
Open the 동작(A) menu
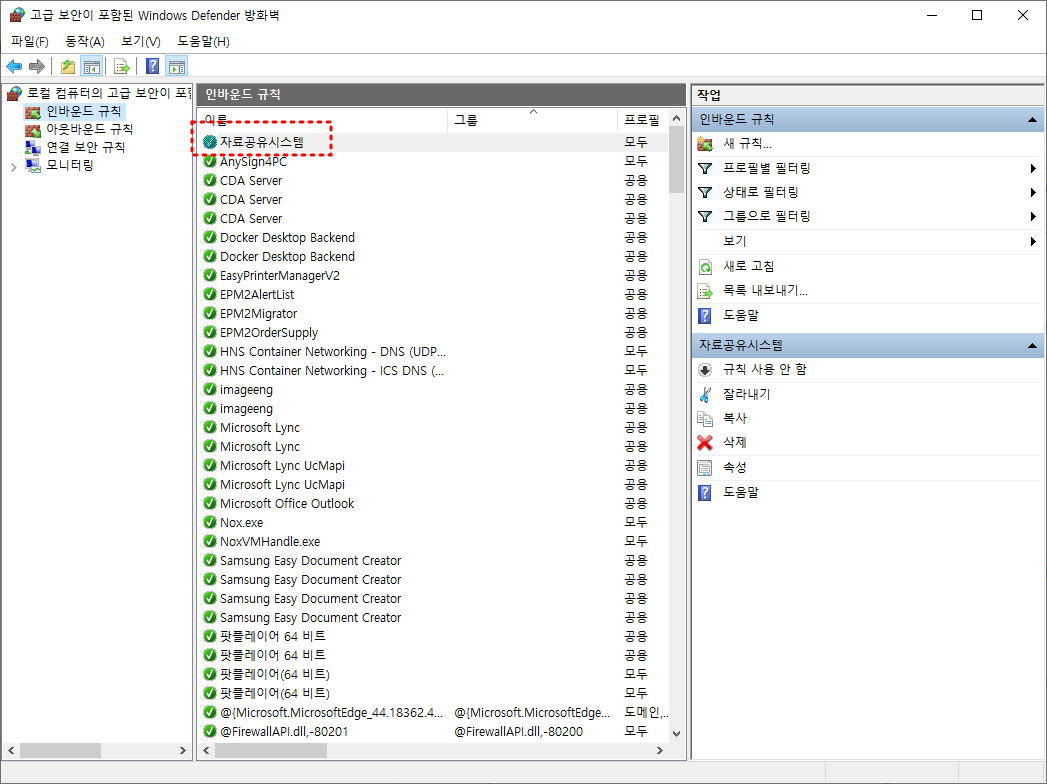85,41
